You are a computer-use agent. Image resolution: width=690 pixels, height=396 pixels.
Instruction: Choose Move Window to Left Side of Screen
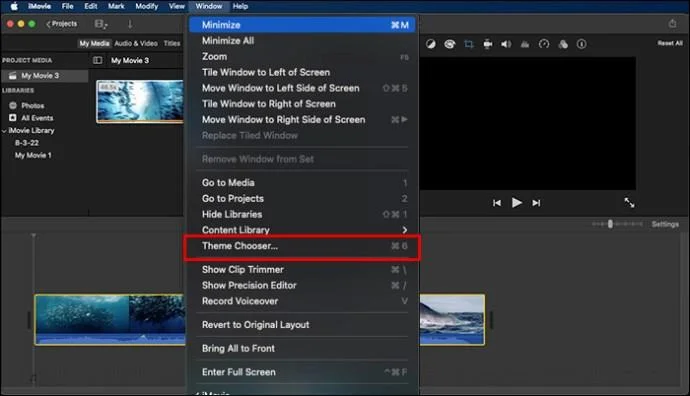point(302,88)
